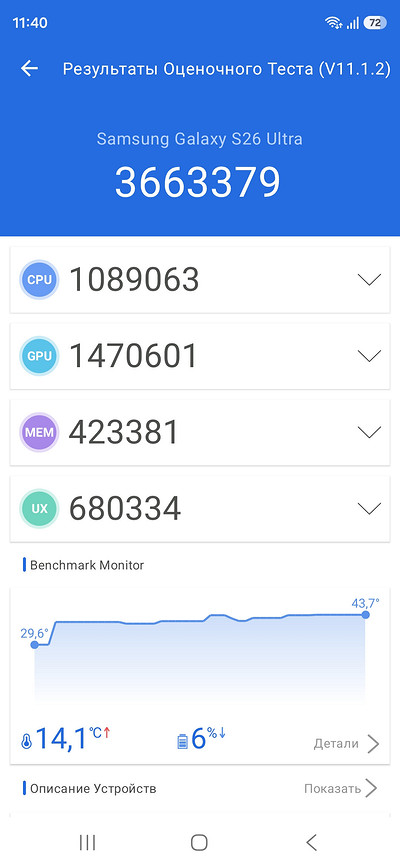The width and height of the screenshot is (400, 867).
Task: Tap the MEM score badge icon
Action: click(39, 432)
